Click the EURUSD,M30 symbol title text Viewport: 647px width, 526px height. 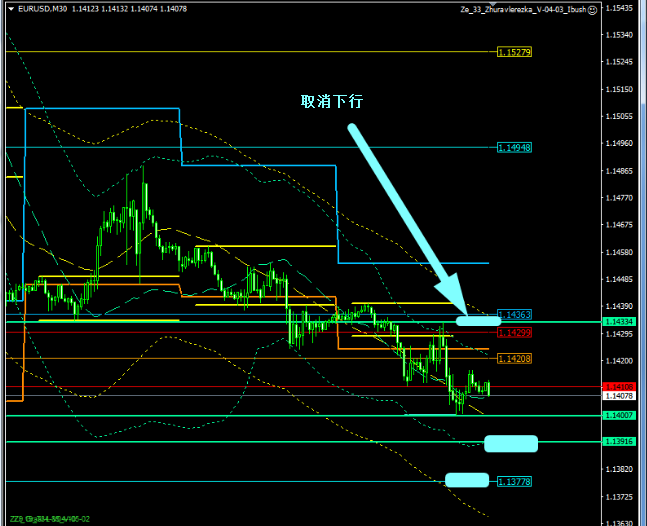click(41, 9)
